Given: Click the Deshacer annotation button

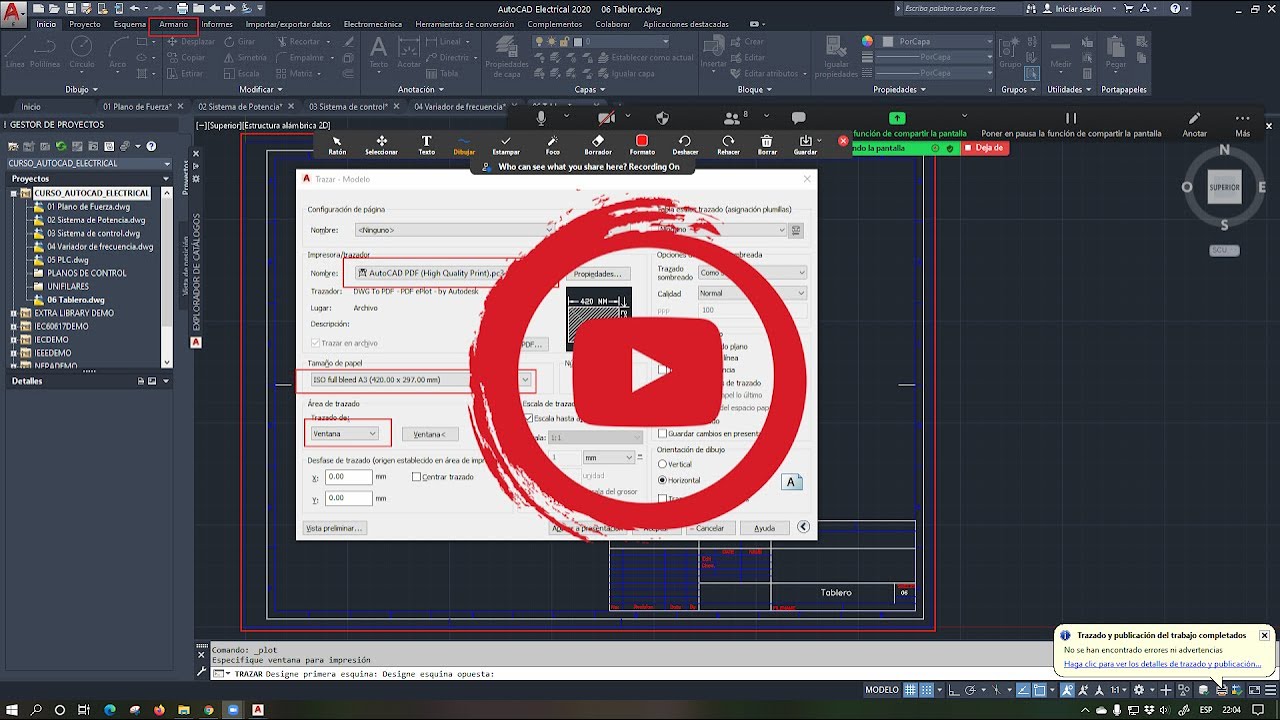Looking at the screenshot, I should click(685, 145).
